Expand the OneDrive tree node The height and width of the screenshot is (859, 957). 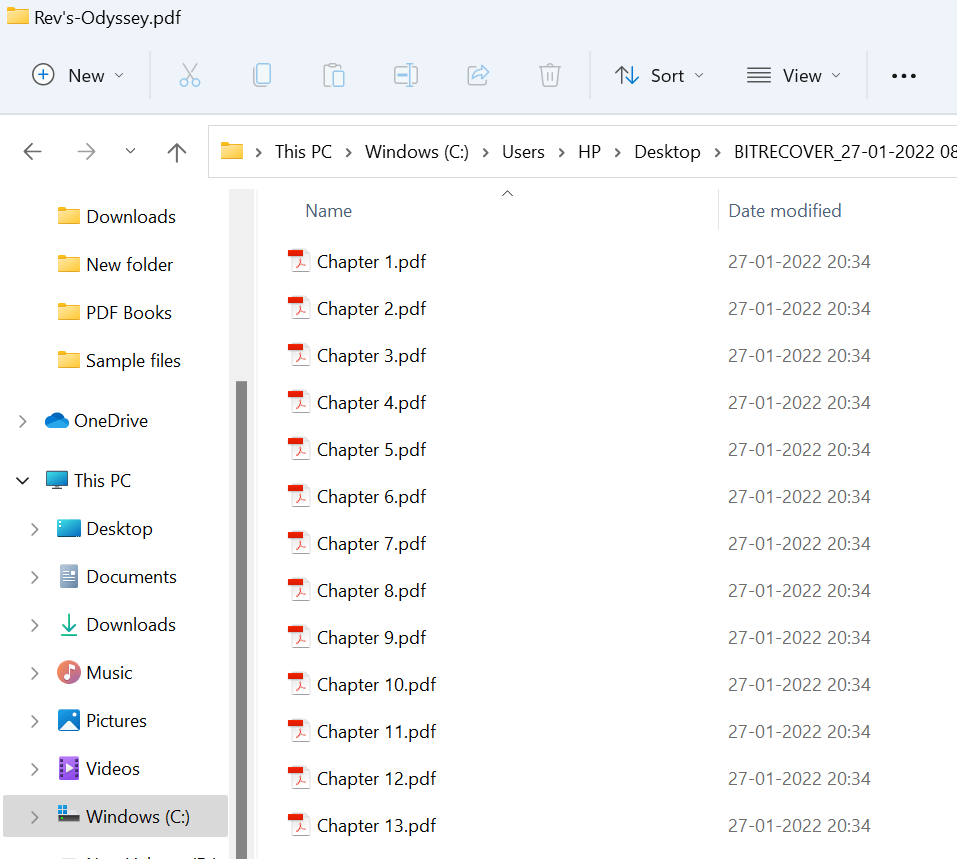23,422
